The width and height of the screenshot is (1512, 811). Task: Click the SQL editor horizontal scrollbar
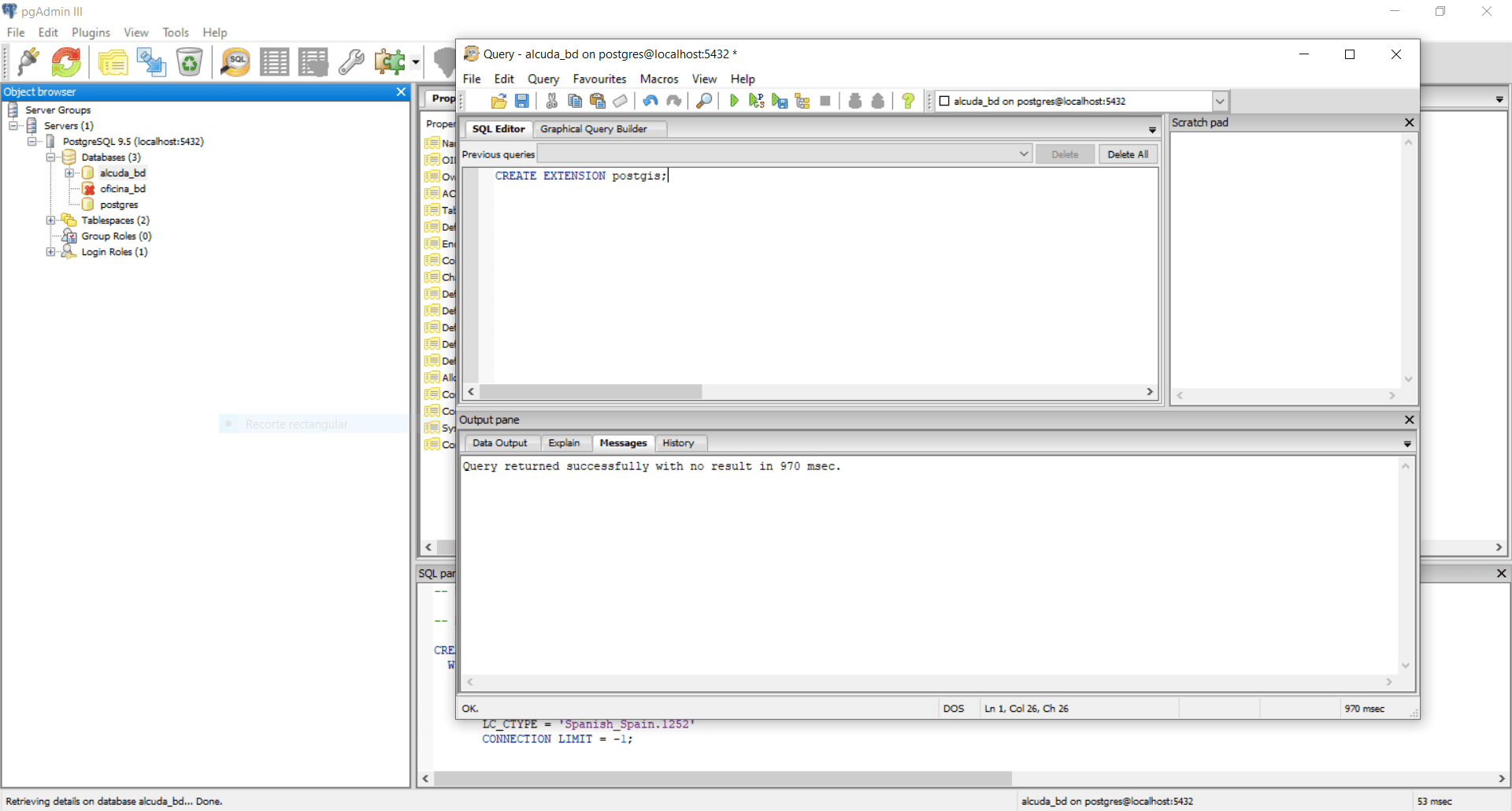(x=591, y=391)
